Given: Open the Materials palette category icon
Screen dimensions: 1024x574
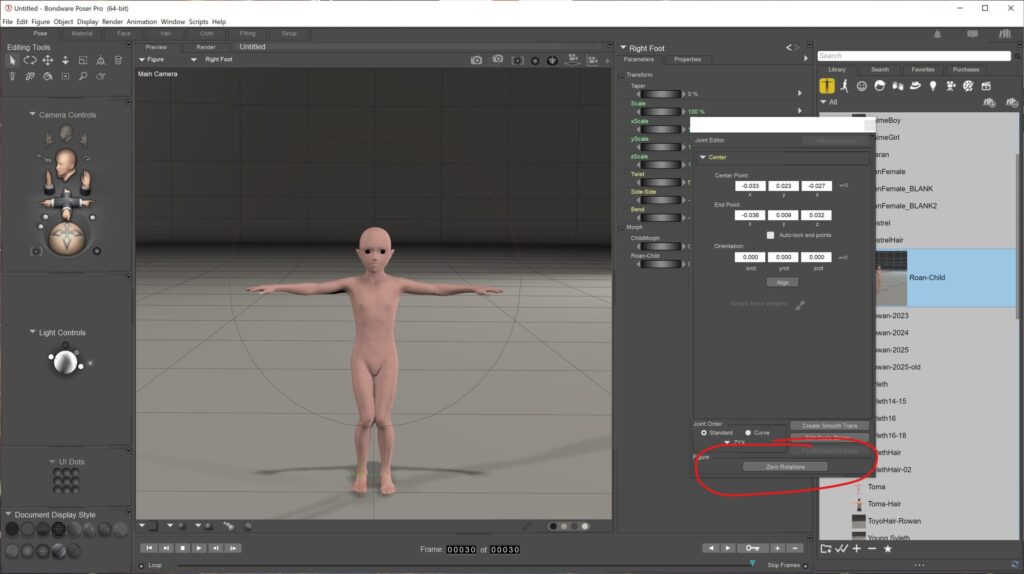Looking at the screenshot, I should click(968, 86).
